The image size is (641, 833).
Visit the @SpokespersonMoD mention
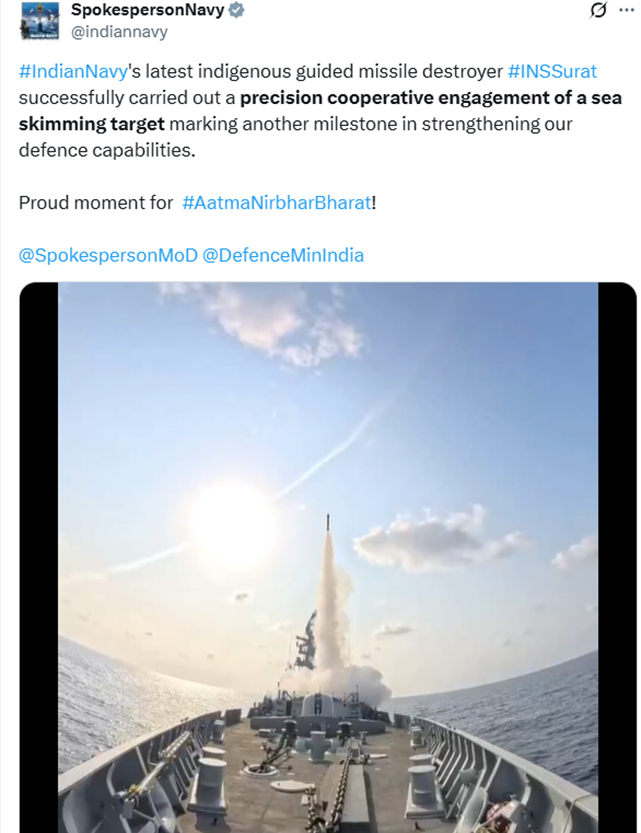pos(108,255)
